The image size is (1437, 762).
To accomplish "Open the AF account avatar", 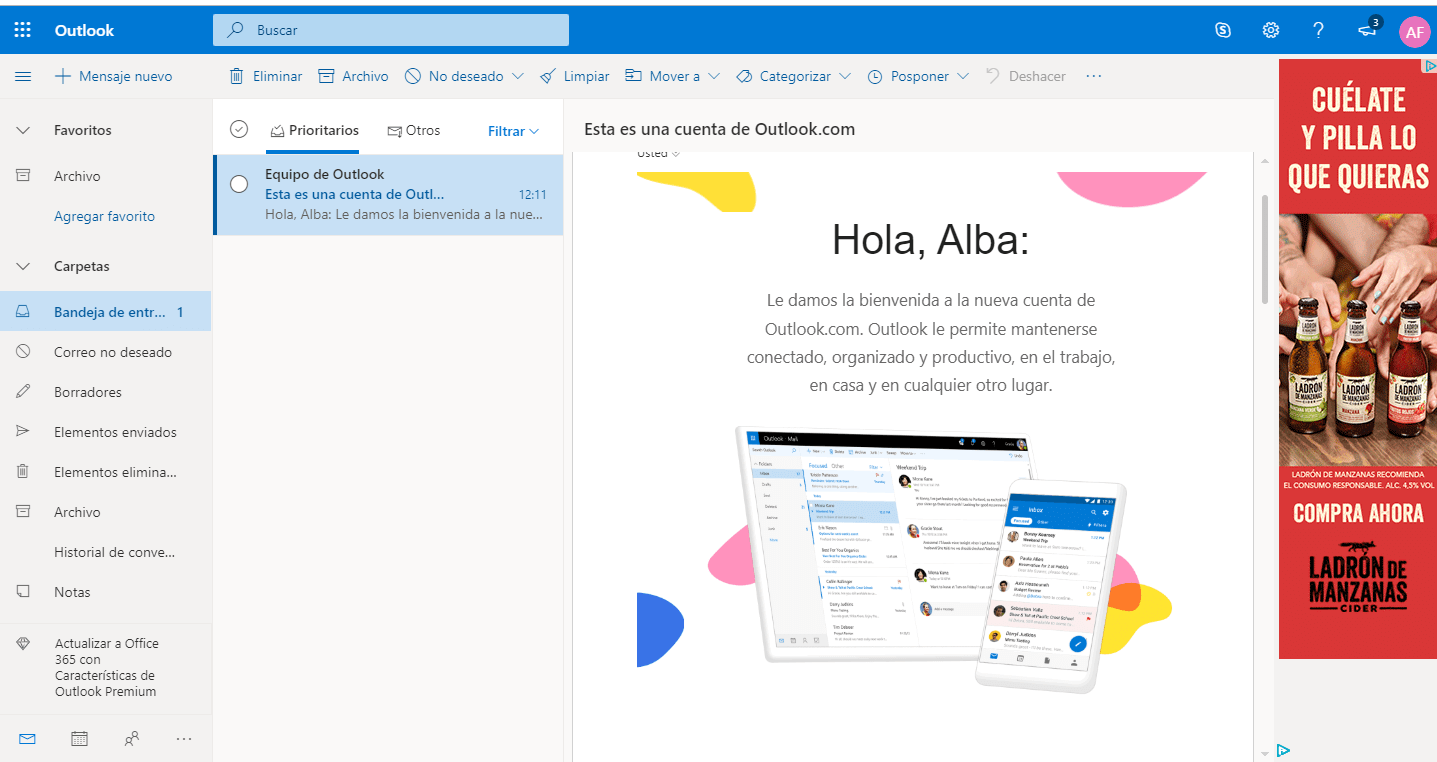I will point(1414,32).
